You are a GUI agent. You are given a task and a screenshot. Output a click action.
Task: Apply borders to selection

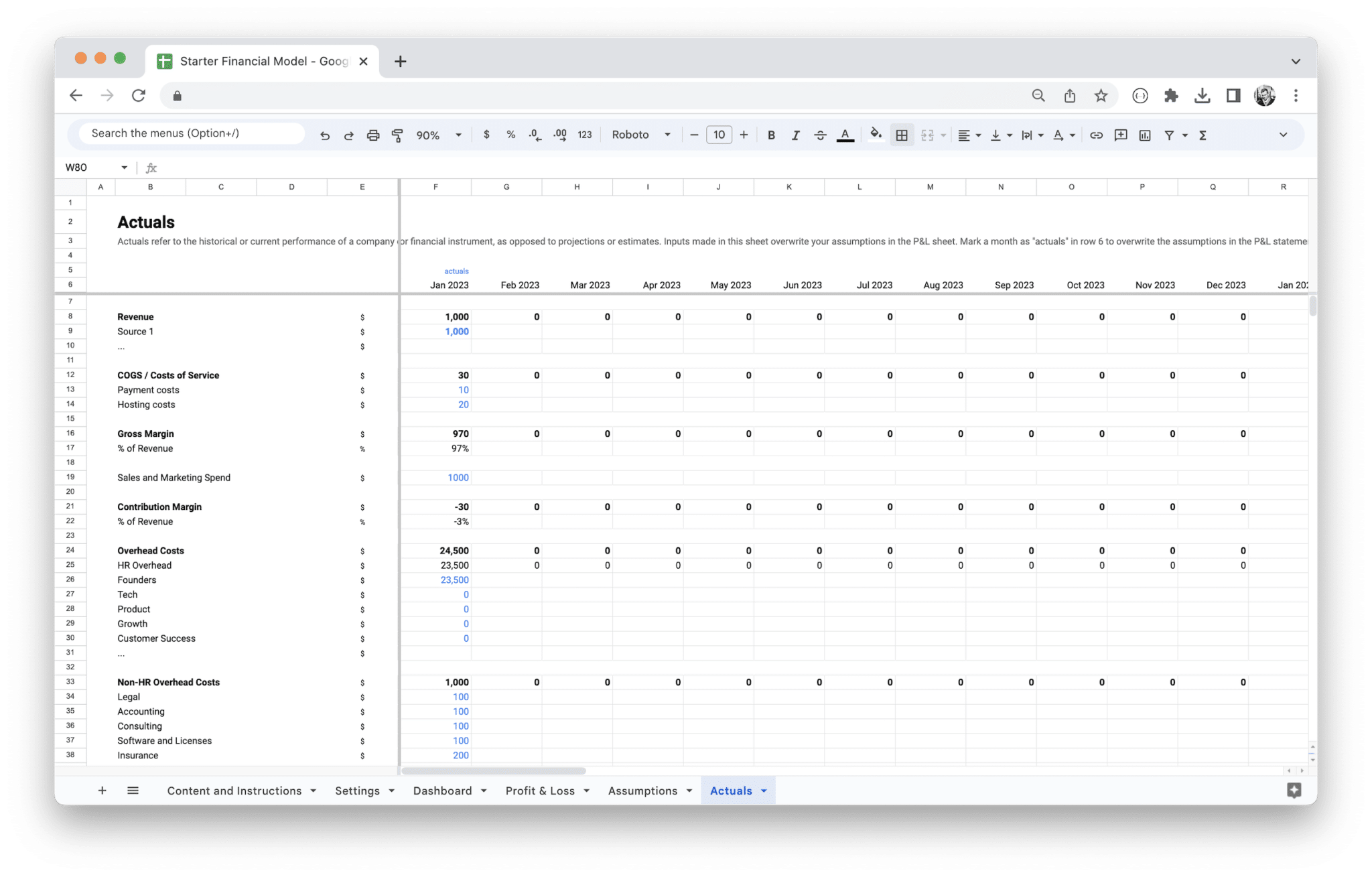[902, 135]
